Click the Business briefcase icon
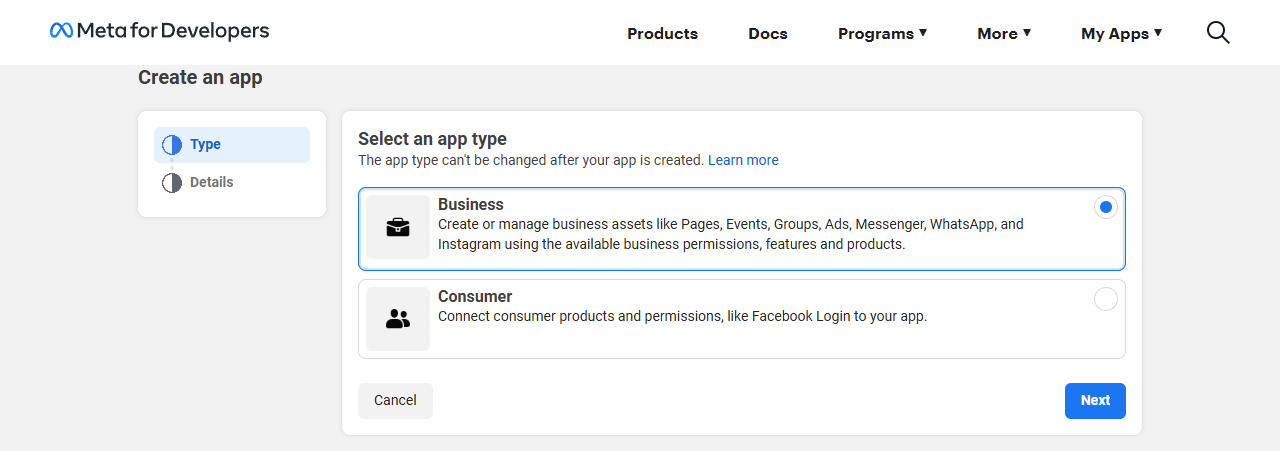 398,228
